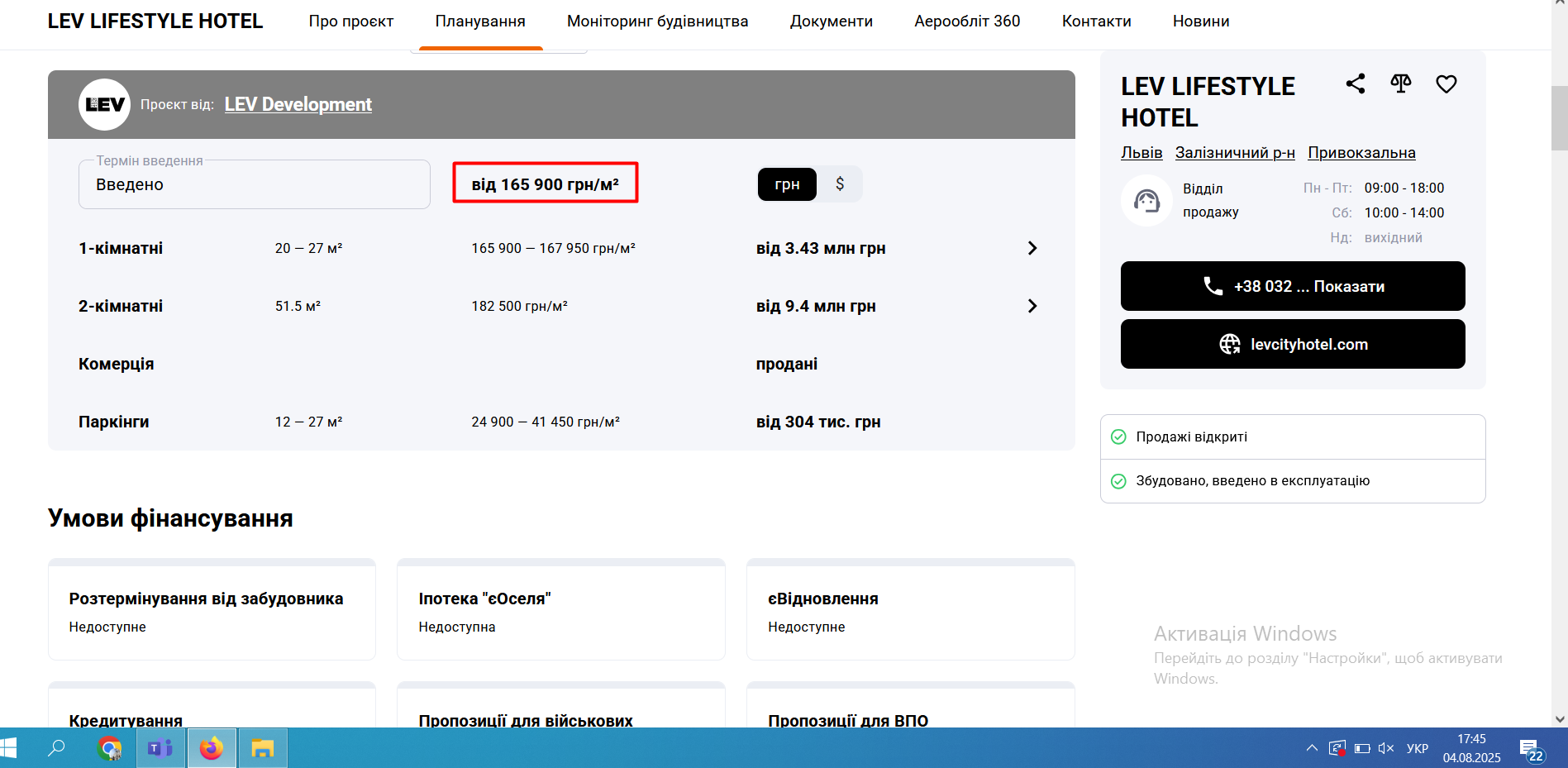
Task: Click 'від 3.43 млн грн' price
Action: (821, 248)
